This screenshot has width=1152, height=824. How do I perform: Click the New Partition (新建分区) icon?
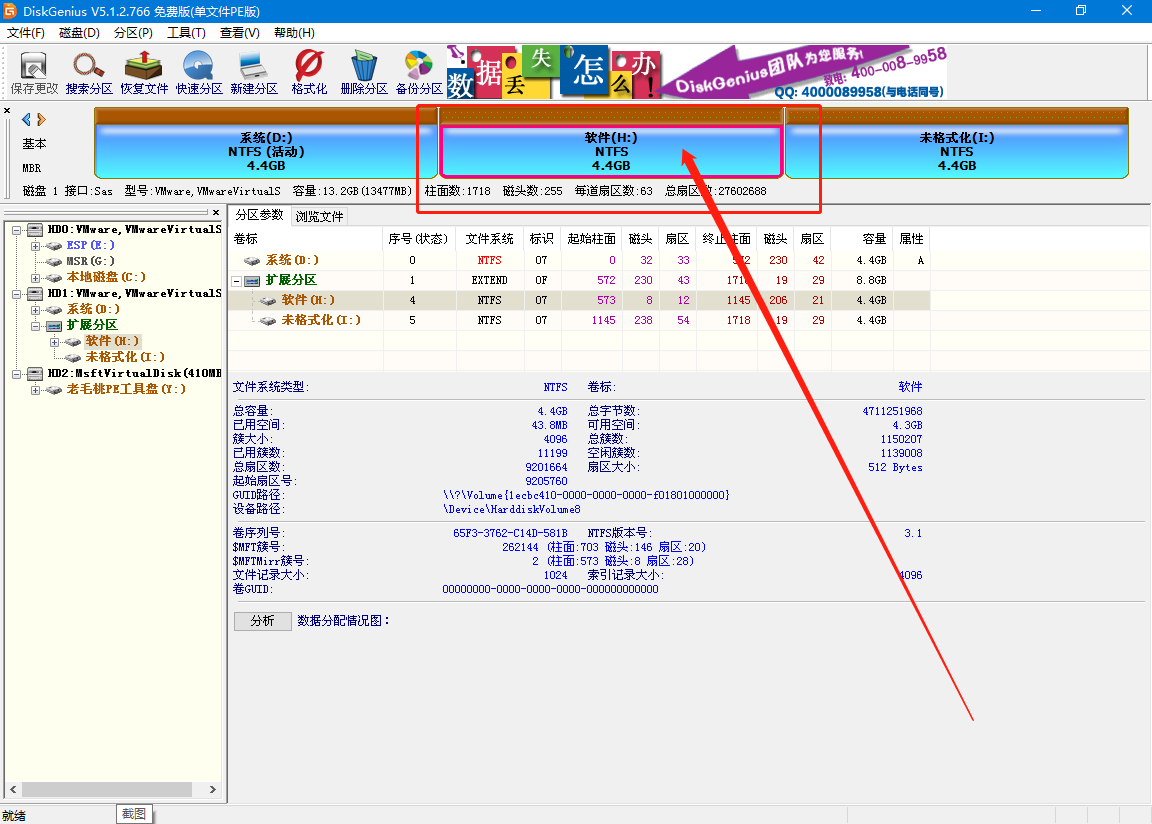click(254, 73)
